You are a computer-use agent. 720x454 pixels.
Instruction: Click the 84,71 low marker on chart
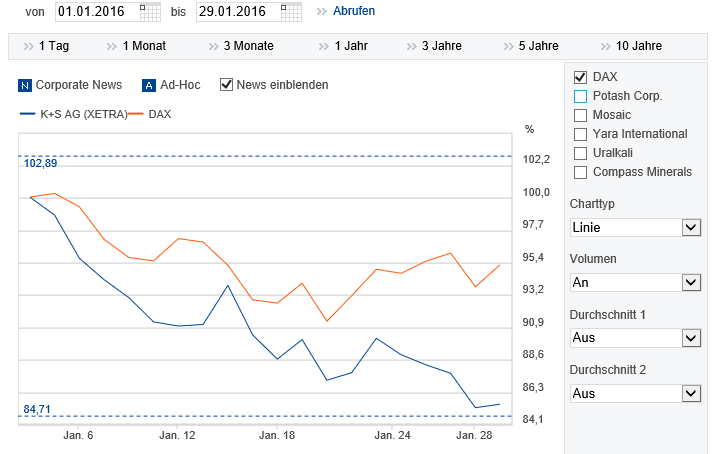pyautogui.click(x=37, y=409)
